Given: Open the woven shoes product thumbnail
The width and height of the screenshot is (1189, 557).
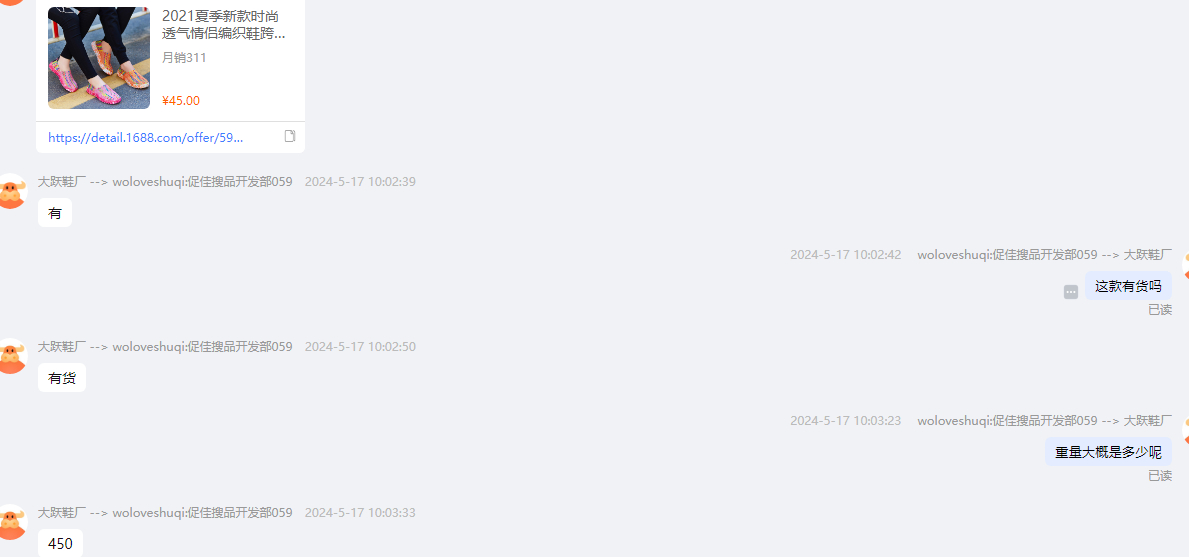Looking at the screenshot, I should (99, 58).
